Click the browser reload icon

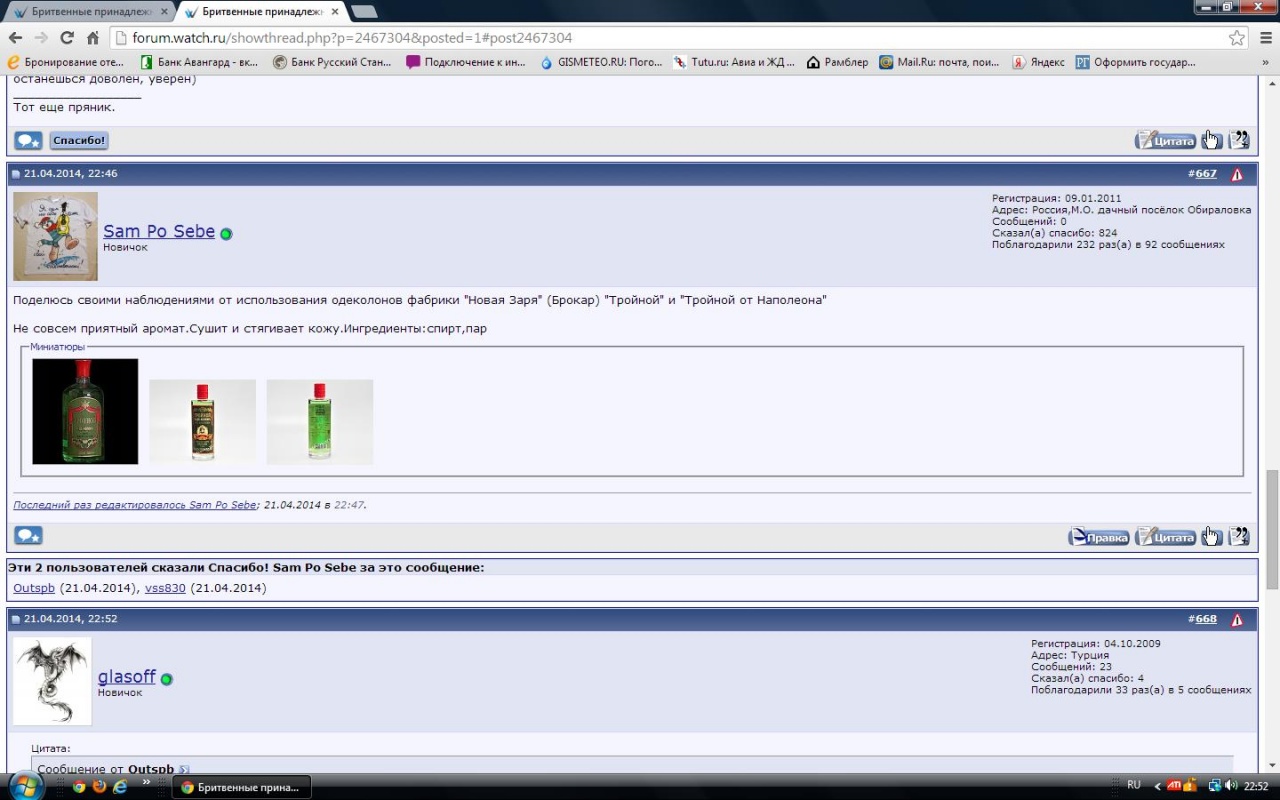click(x=67, y=38)
